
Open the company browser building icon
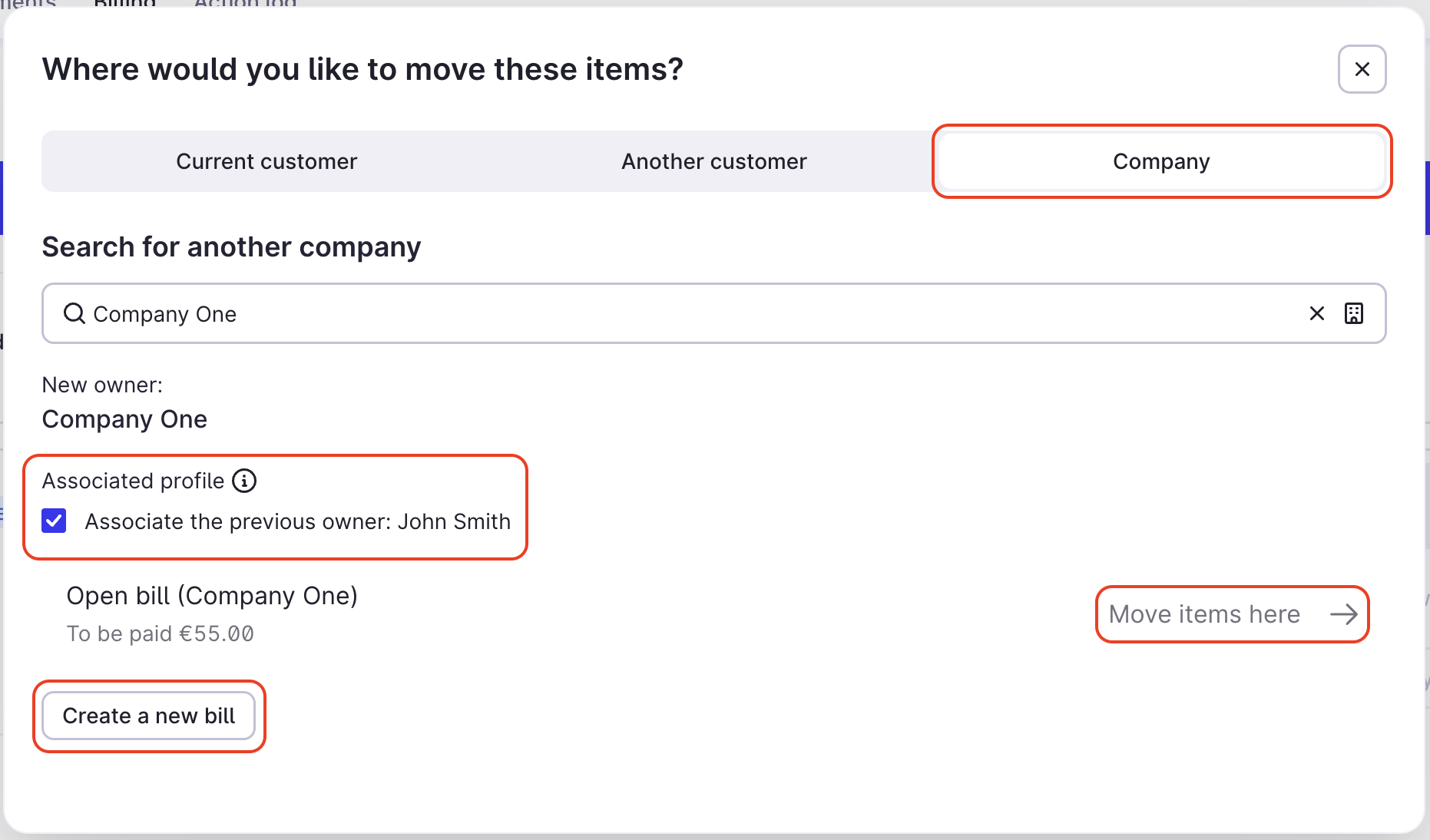pos(1354,313)
